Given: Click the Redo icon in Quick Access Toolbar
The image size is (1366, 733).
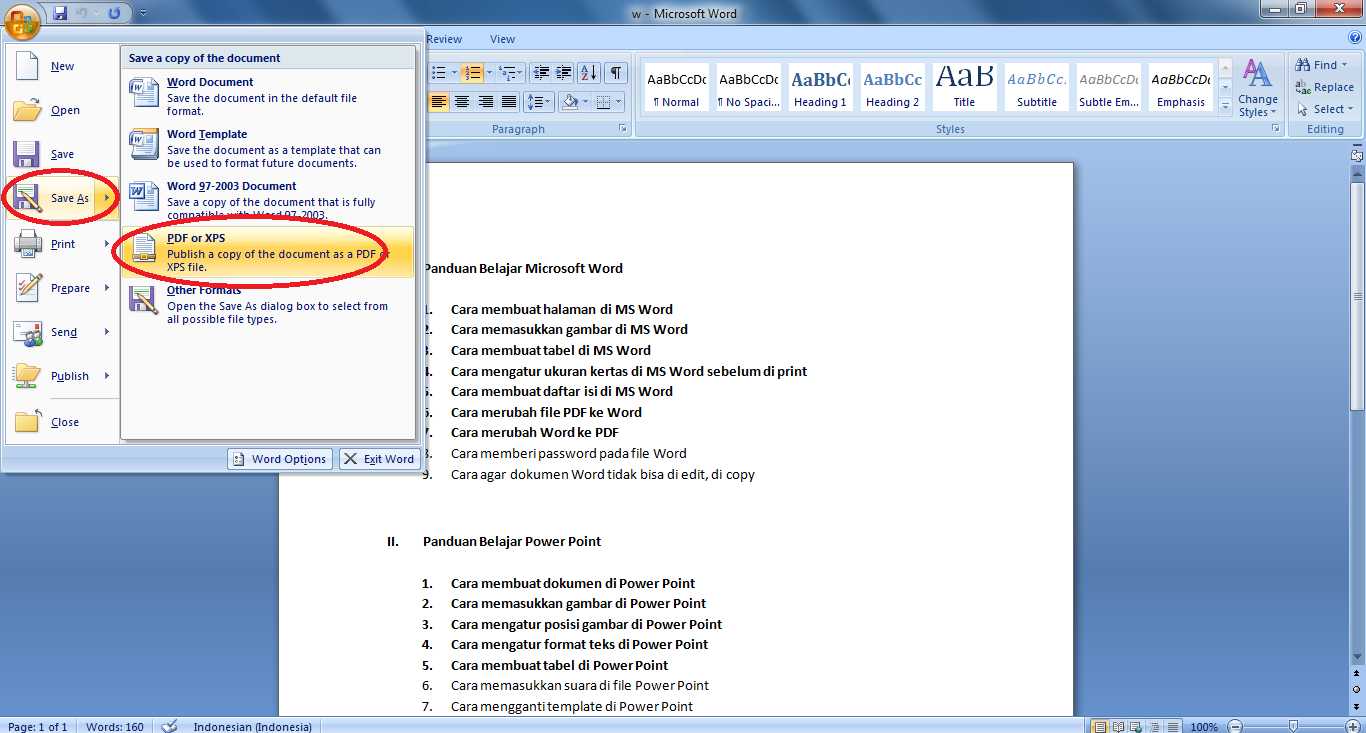Looking at the screenshot, I should 113,13.
